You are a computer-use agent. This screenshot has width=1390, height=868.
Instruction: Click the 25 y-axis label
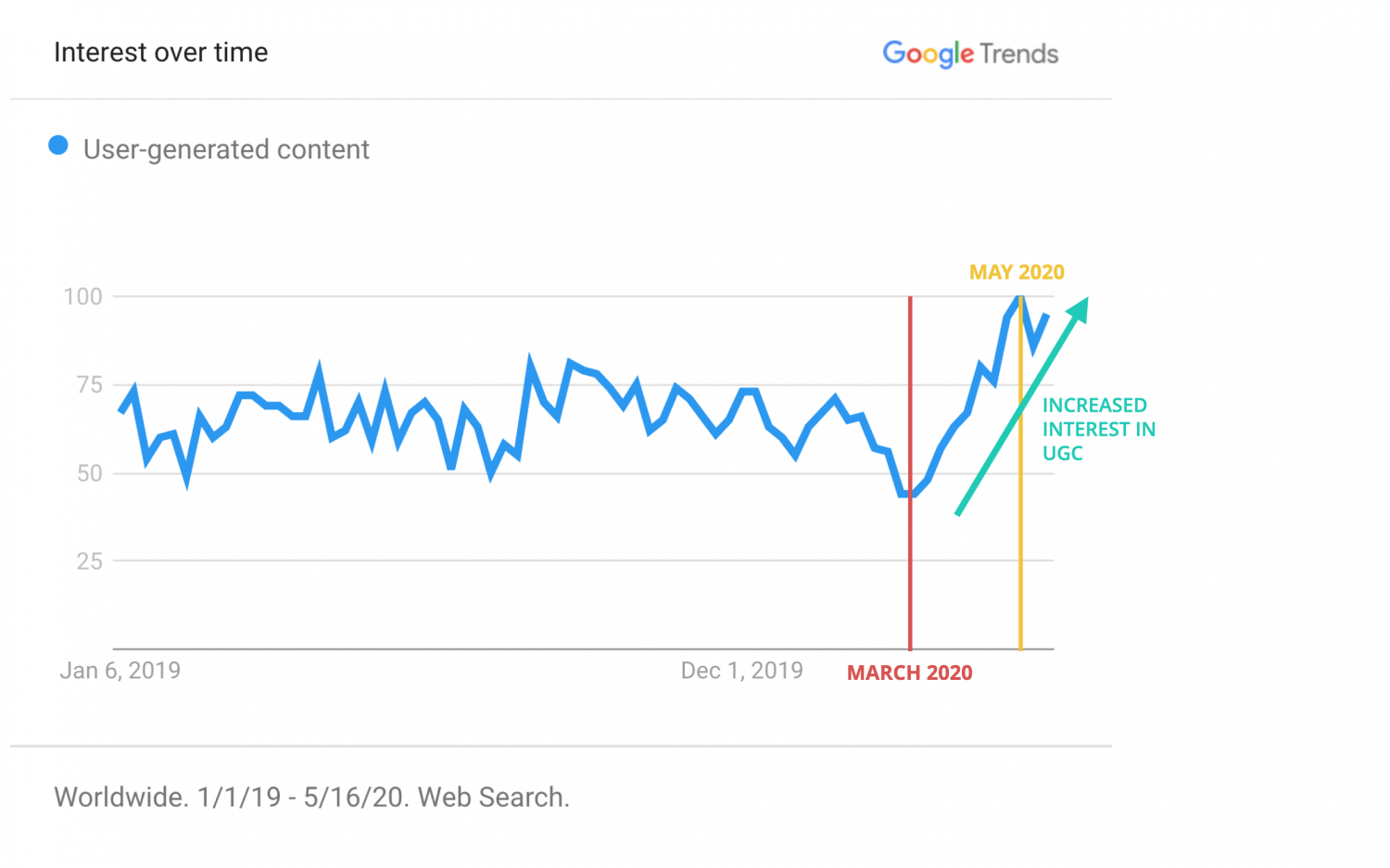[89, 560]
